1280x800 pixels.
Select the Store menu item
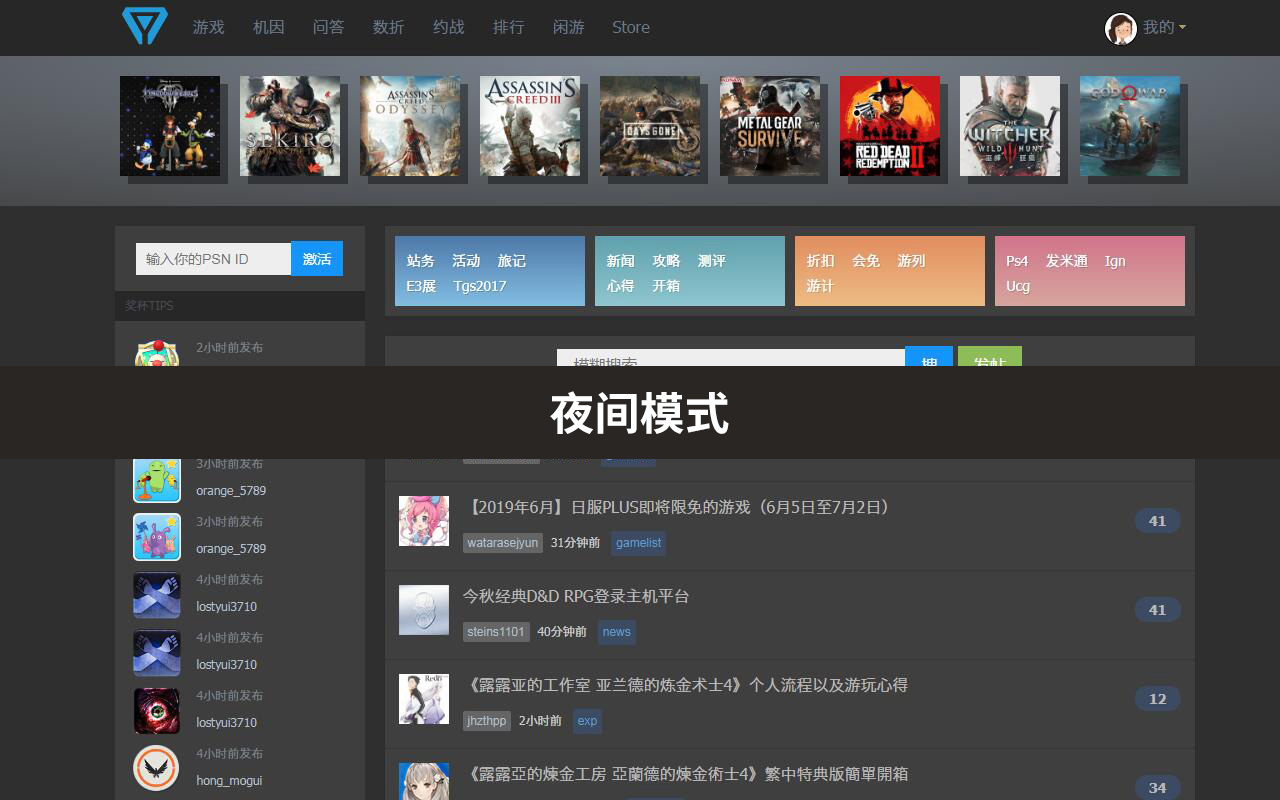pyautogui.click(x=630, y=27)
